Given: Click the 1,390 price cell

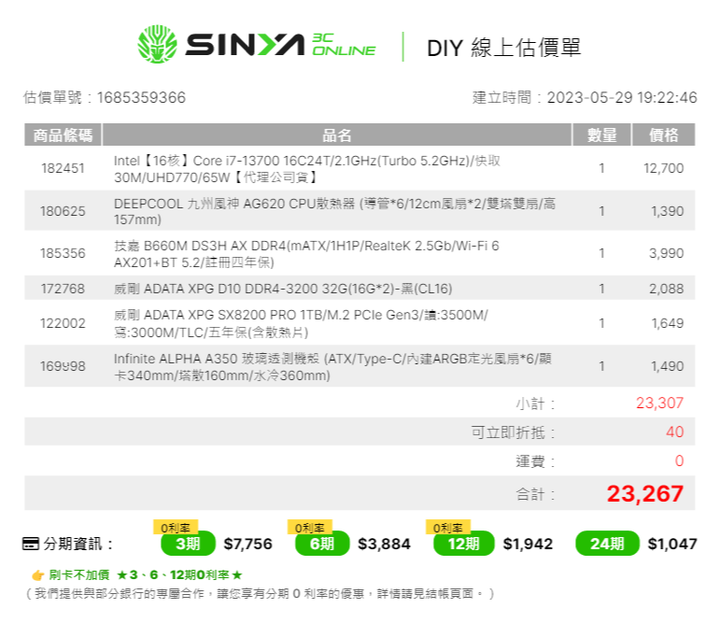Looking at the screenshot, I should [667, 211].
